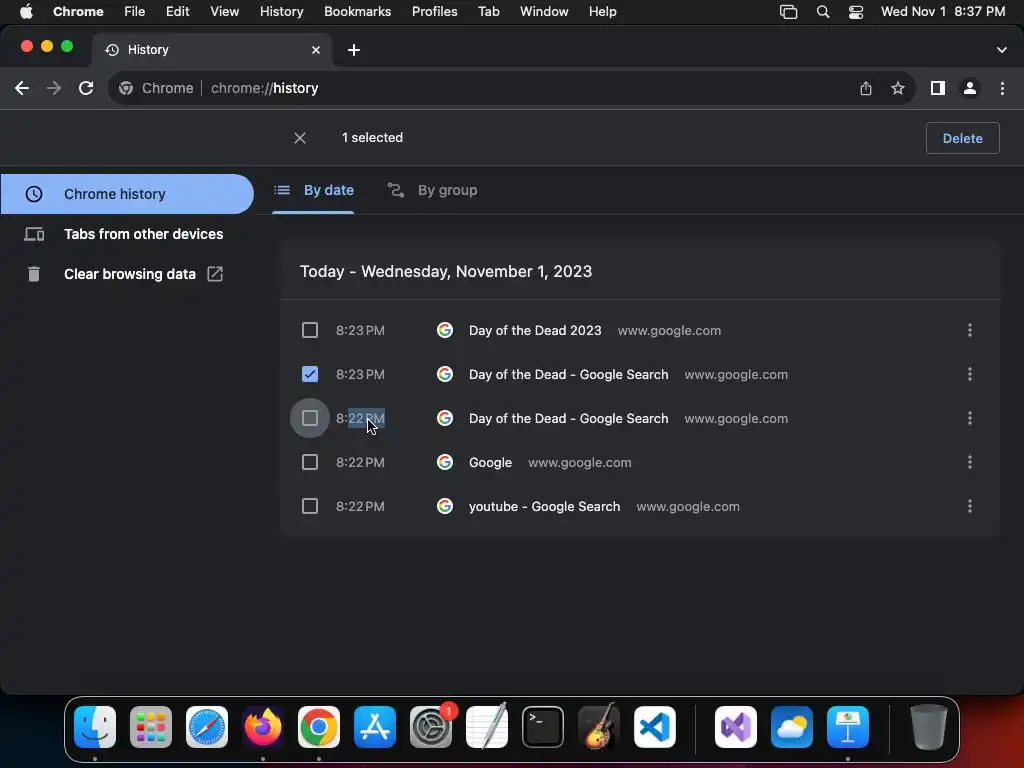This screenshot has width=1024, height=768.
Task: Bookmark this tab with the star
Action: 898,88
